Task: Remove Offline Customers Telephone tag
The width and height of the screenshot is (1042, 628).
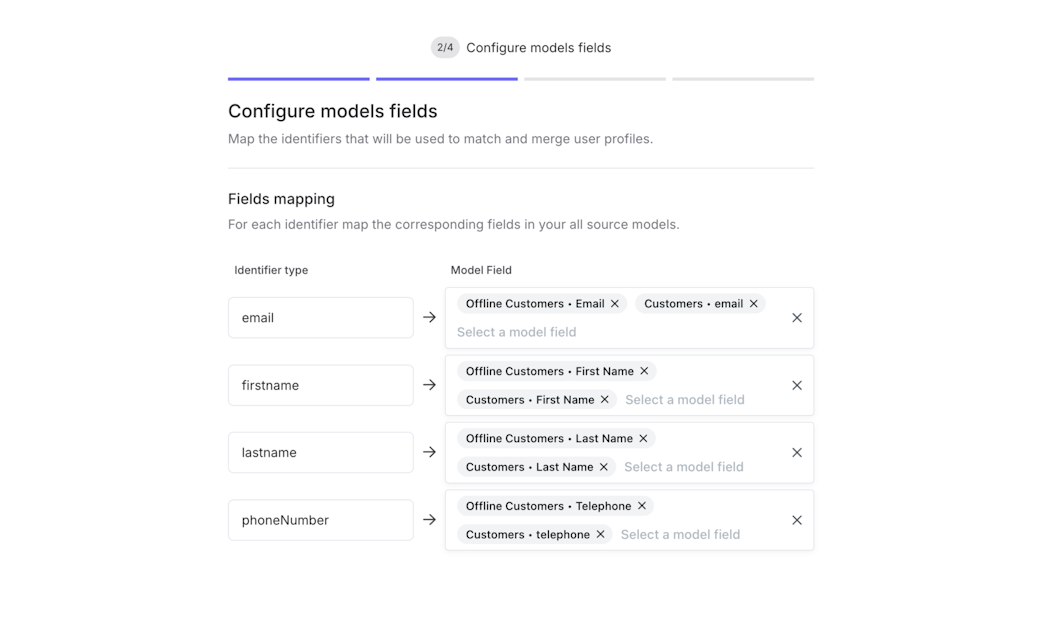Action: (x=642, y=506)
